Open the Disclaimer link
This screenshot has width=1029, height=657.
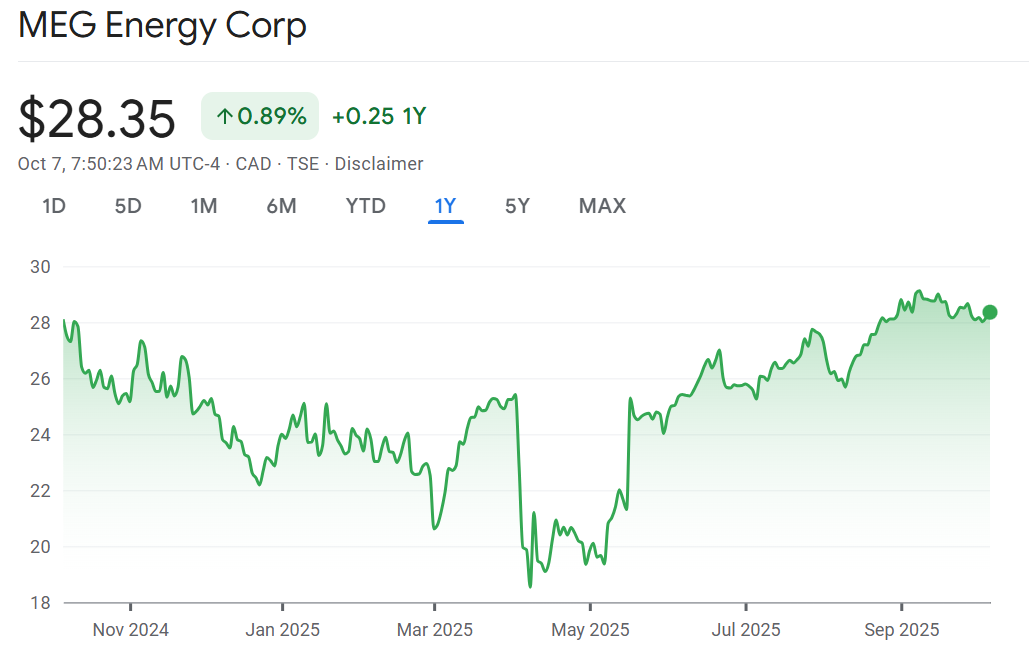point(379,164)
